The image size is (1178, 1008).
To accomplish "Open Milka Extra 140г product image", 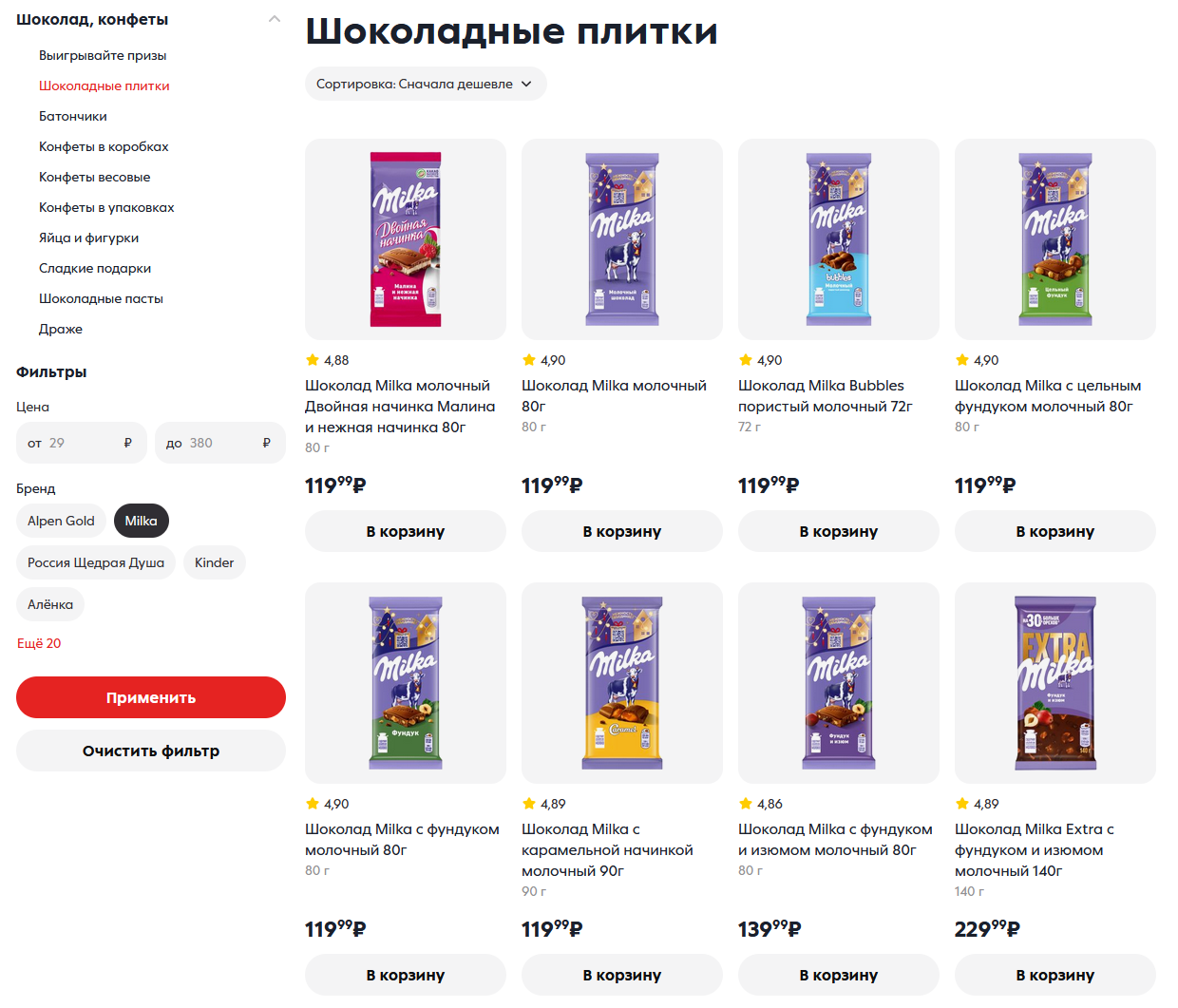I will [1055, 683].
